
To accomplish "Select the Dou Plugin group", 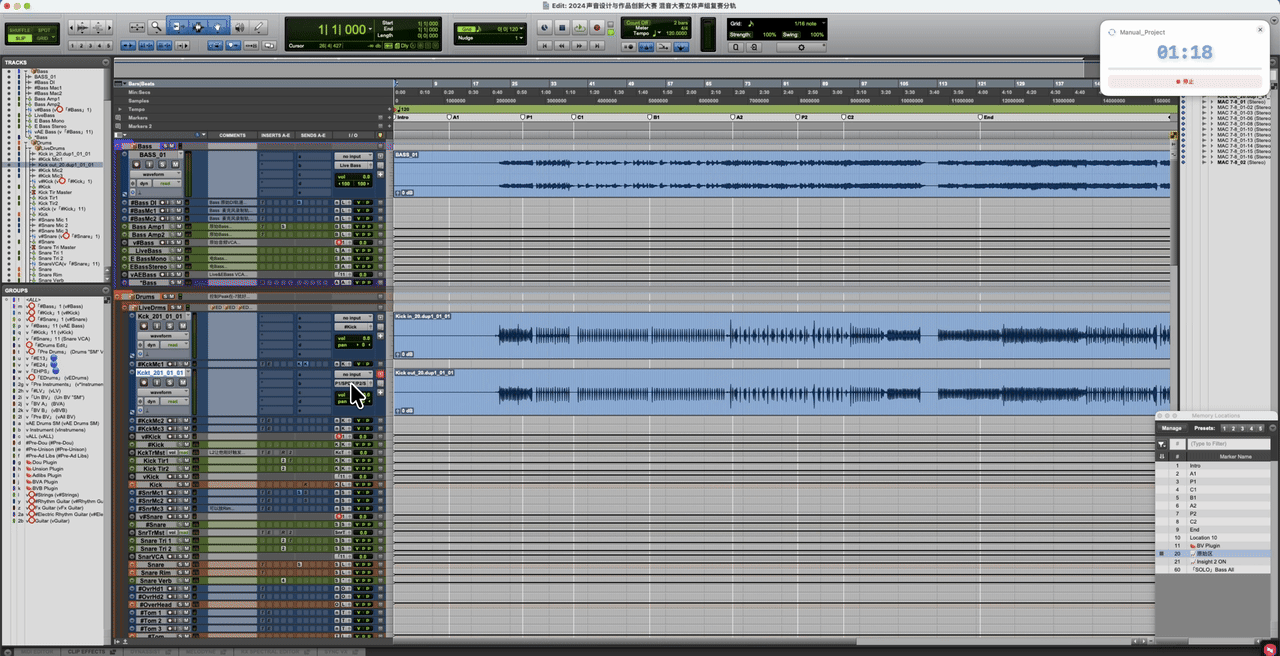I will 44,462.
